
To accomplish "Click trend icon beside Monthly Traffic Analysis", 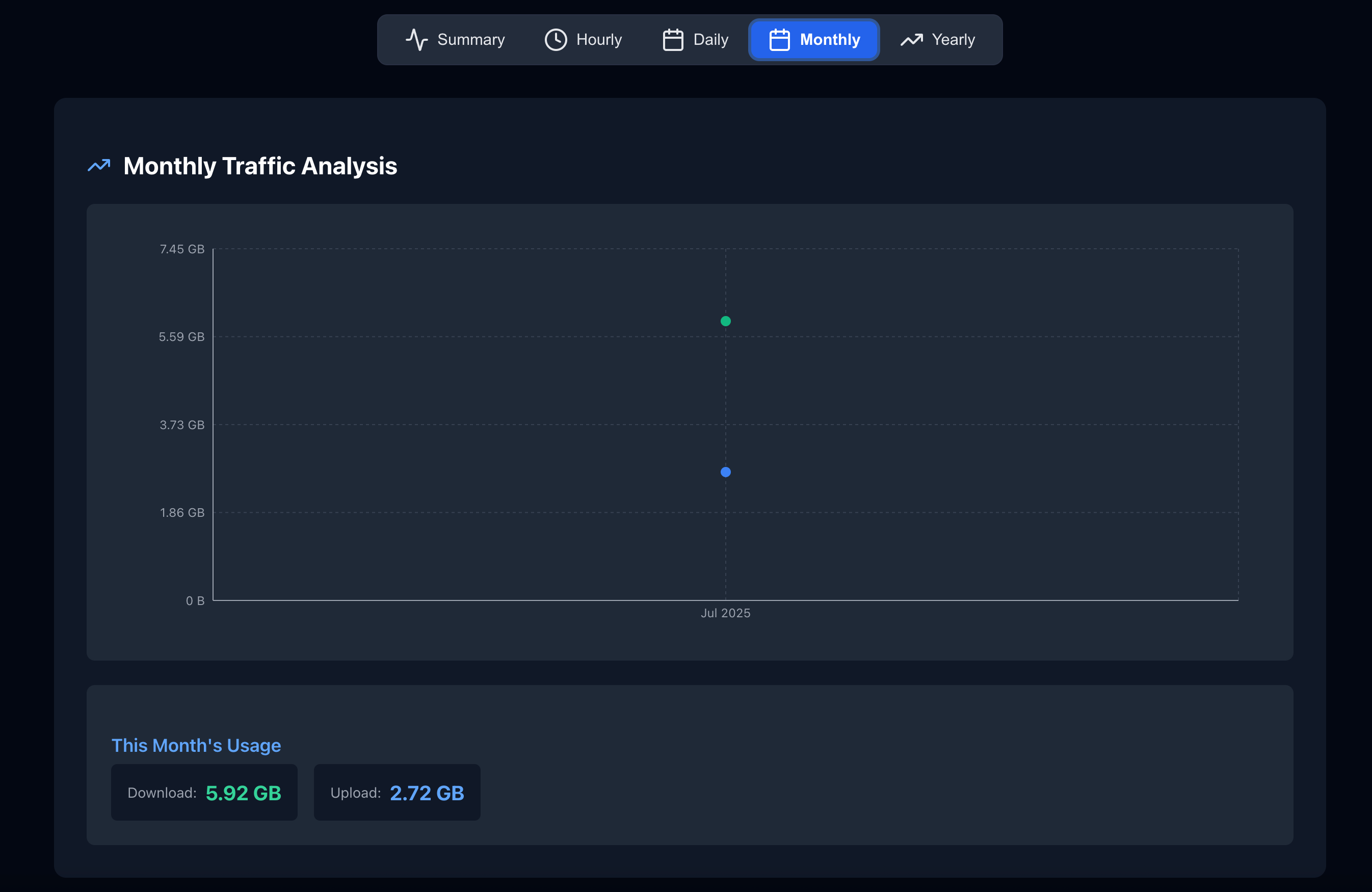I will pyautogui.click(x=98, y=166).
